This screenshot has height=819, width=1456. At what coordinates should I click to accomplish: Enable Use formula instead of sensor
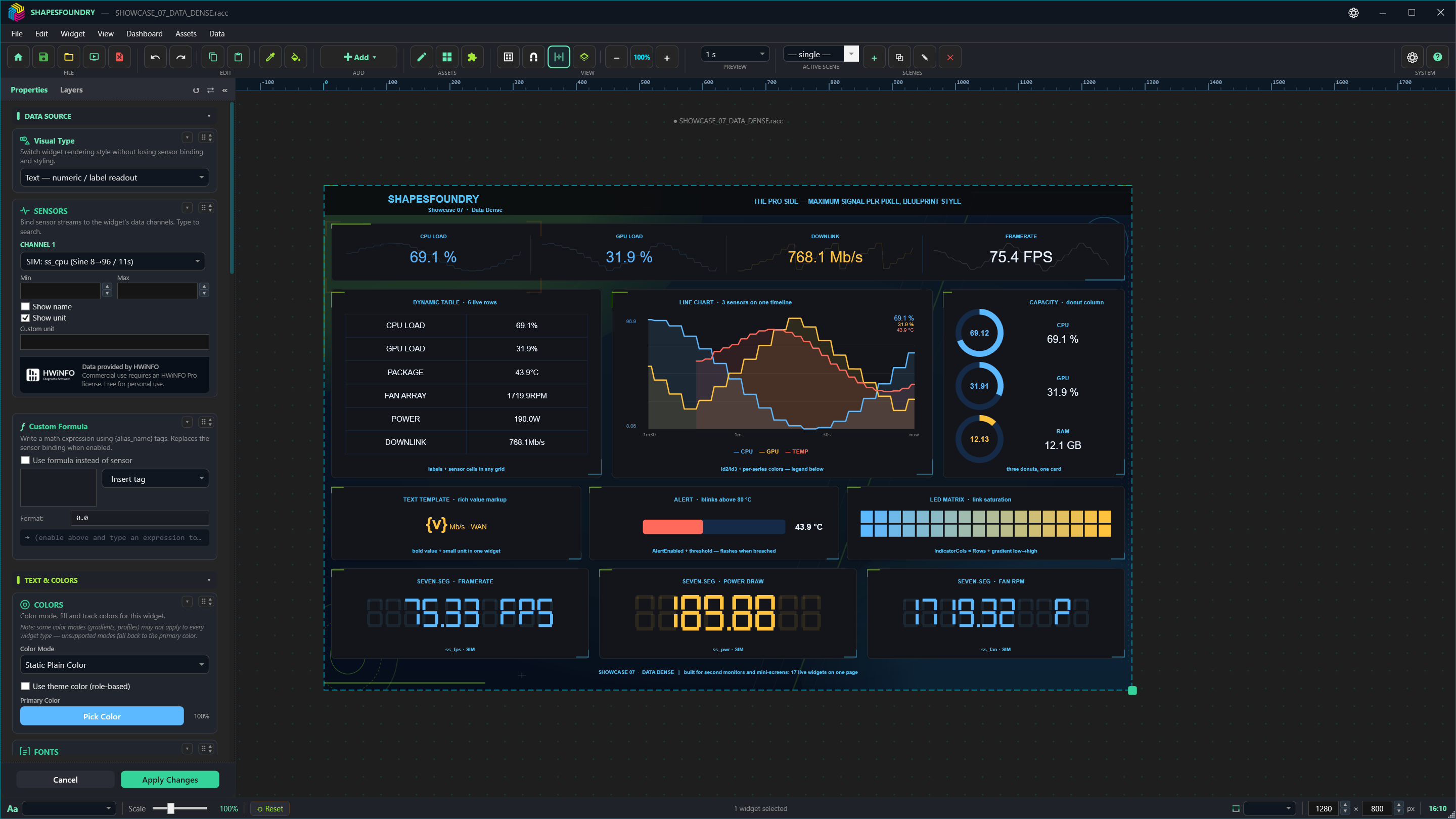25,460
